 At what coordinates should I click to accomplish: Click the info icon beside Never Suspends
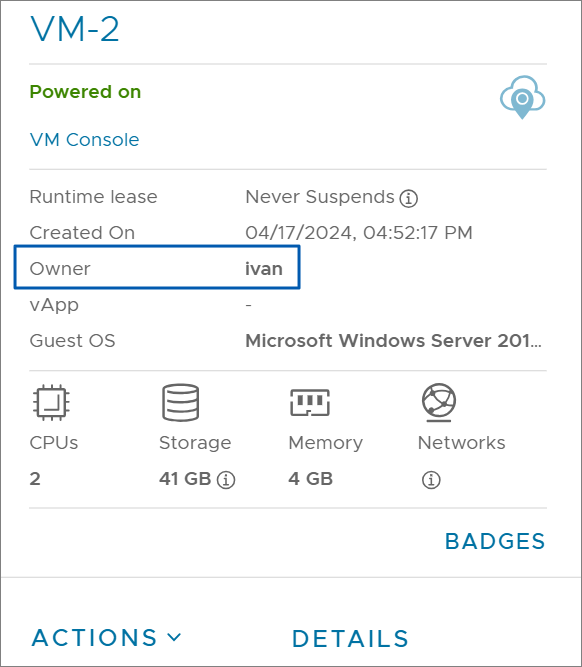408,198
